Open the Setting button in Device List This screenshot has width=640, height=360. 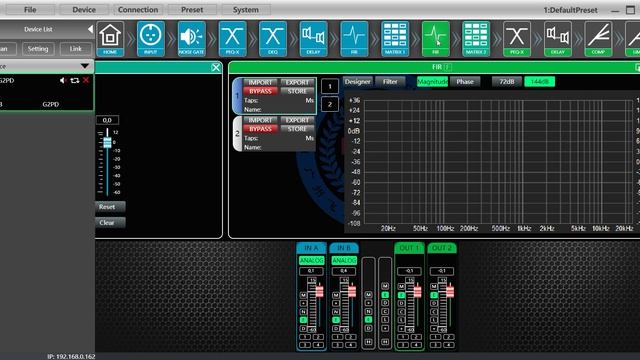point(38,49)
